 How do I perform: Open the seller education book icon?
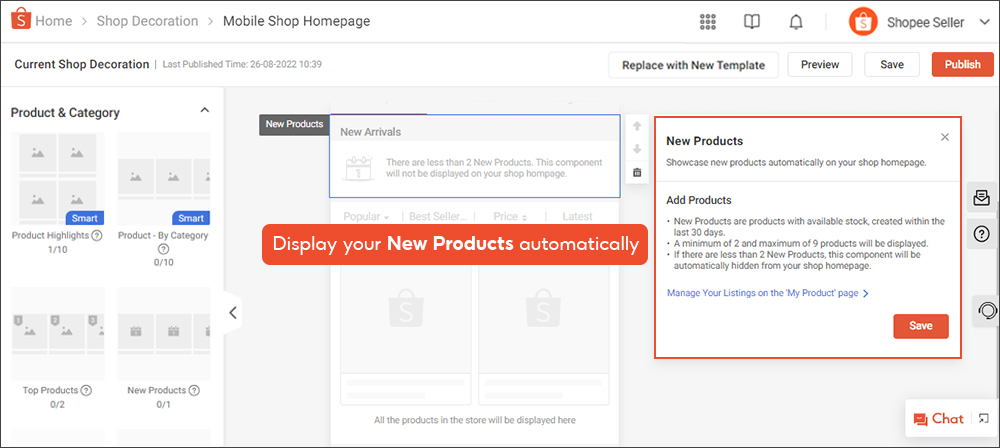(x=752, y=22)
